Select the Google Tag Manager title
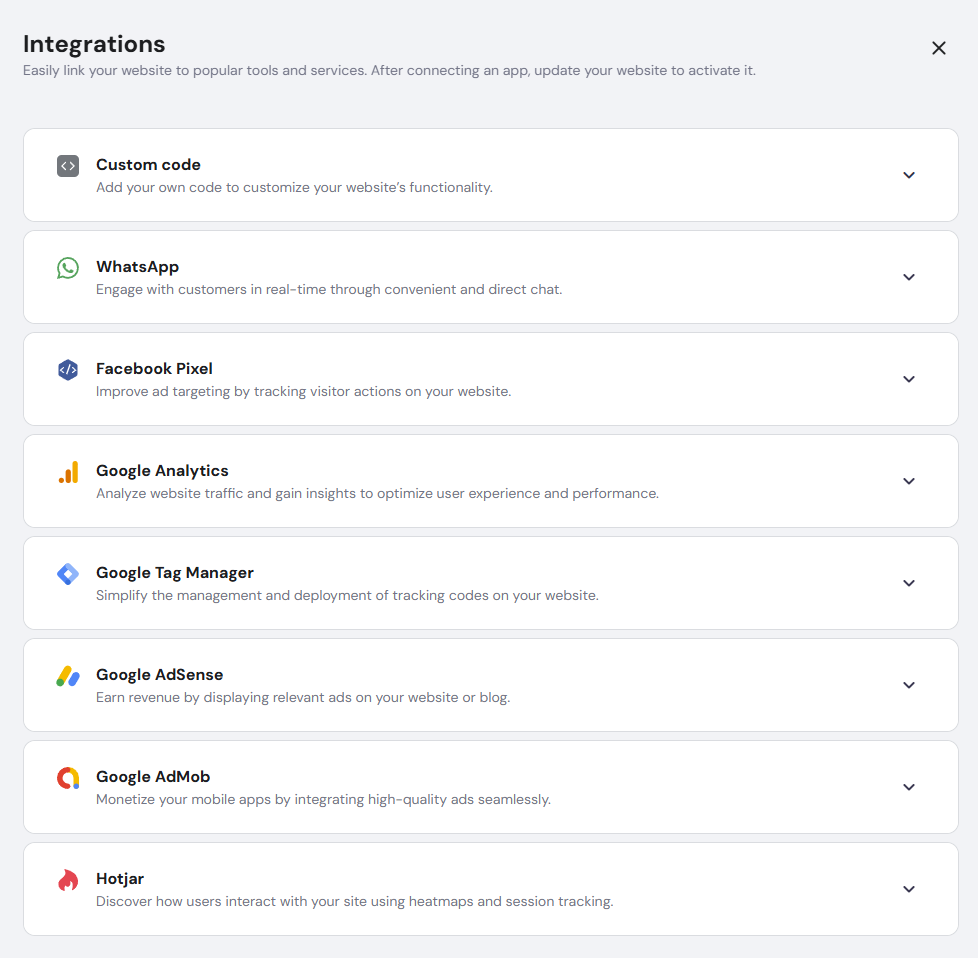 [175, 573]
